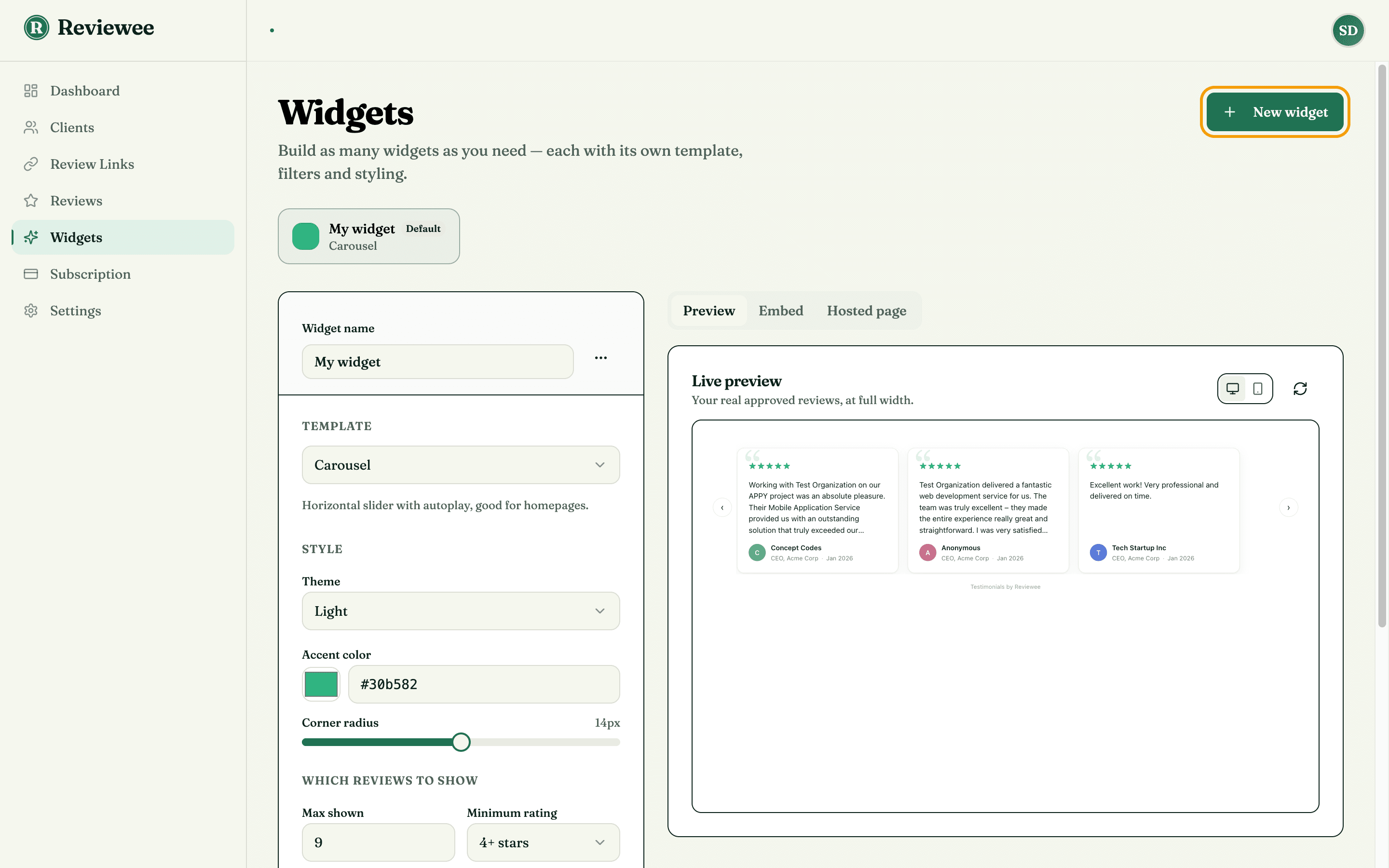This screenshot has width=1389, height=868.
Task: Open Review Links from the sidebar
Action: (x=123, y=164)
